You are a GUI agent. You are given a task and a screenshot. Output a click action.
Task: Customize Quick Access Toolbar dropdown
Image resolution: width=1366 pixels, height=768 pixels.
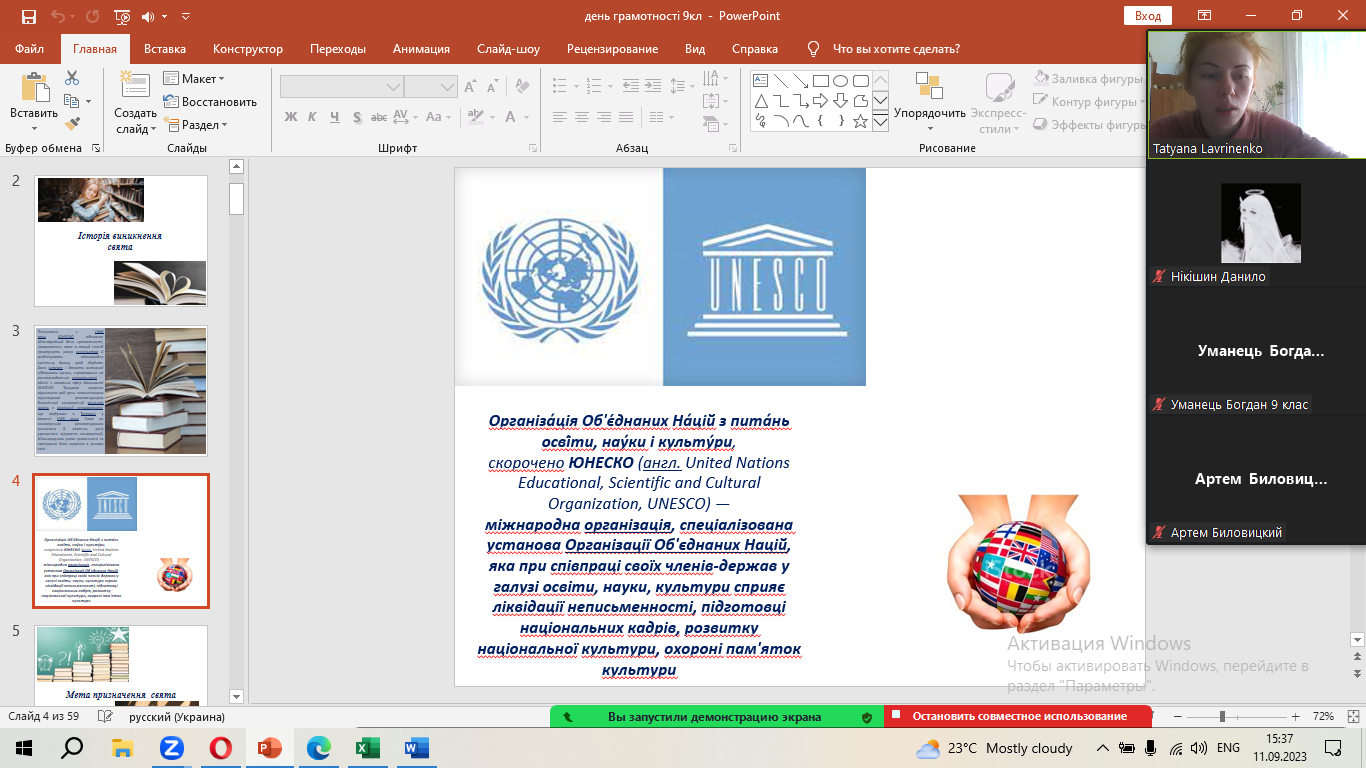pos(186,17)
